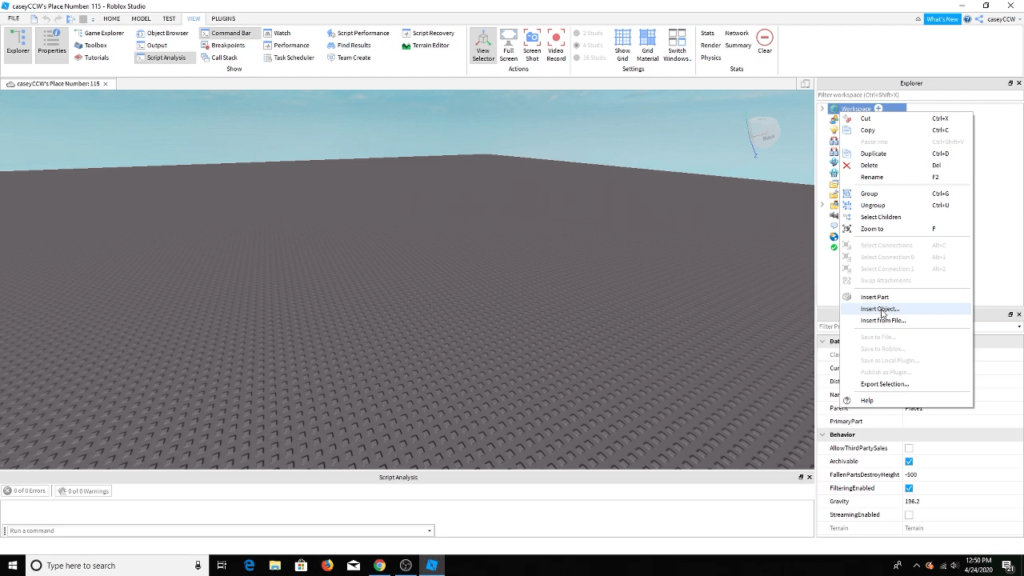Show the 0 of 0 Warnings filter
This screenshot has height=576, width=1024.
(83, 491)
